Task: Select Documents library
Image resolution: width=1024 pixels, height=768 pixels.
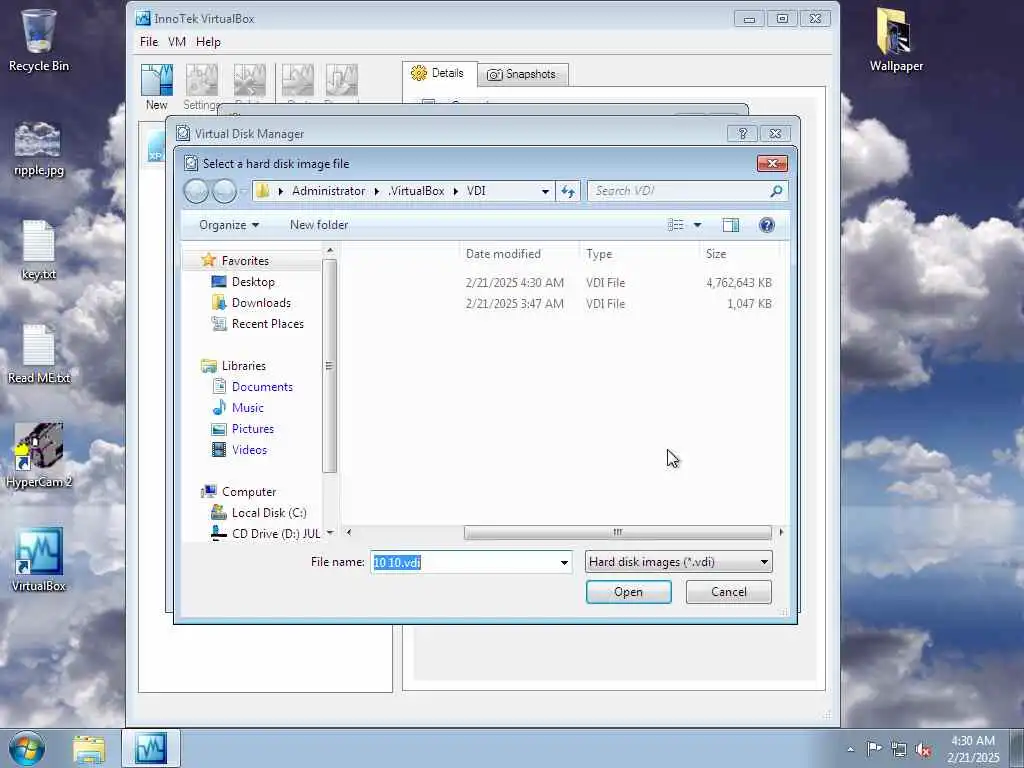Action: [262, 387]
